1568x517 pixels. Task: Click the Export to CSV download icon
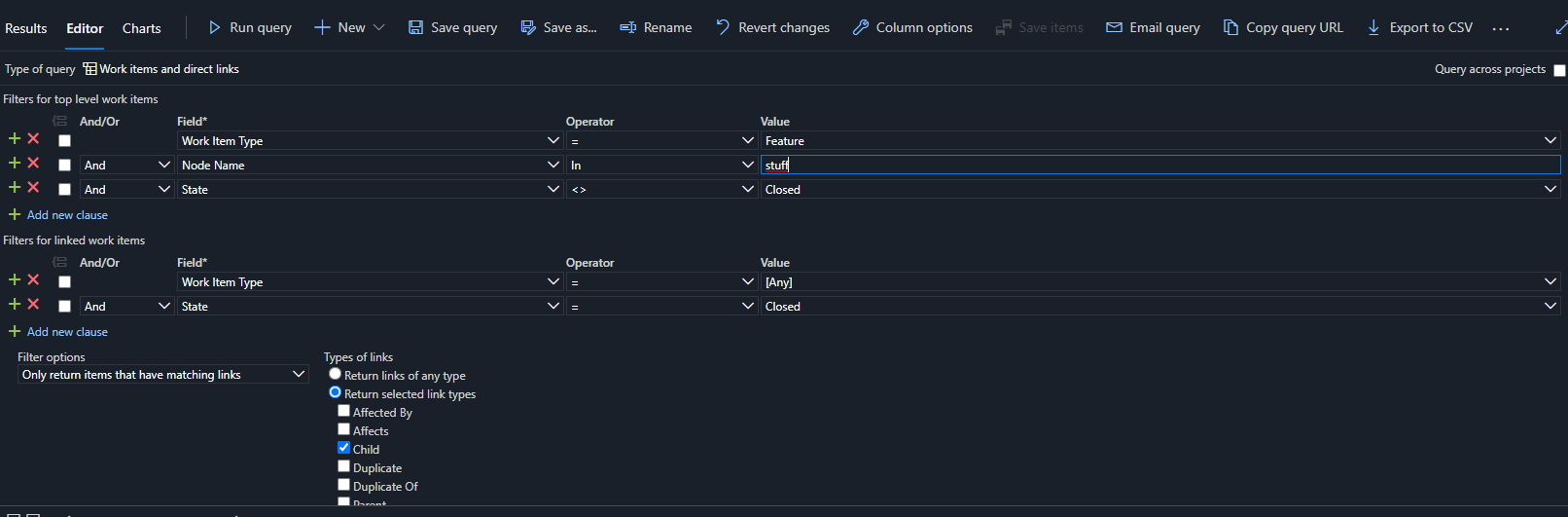pos(1373,27)
